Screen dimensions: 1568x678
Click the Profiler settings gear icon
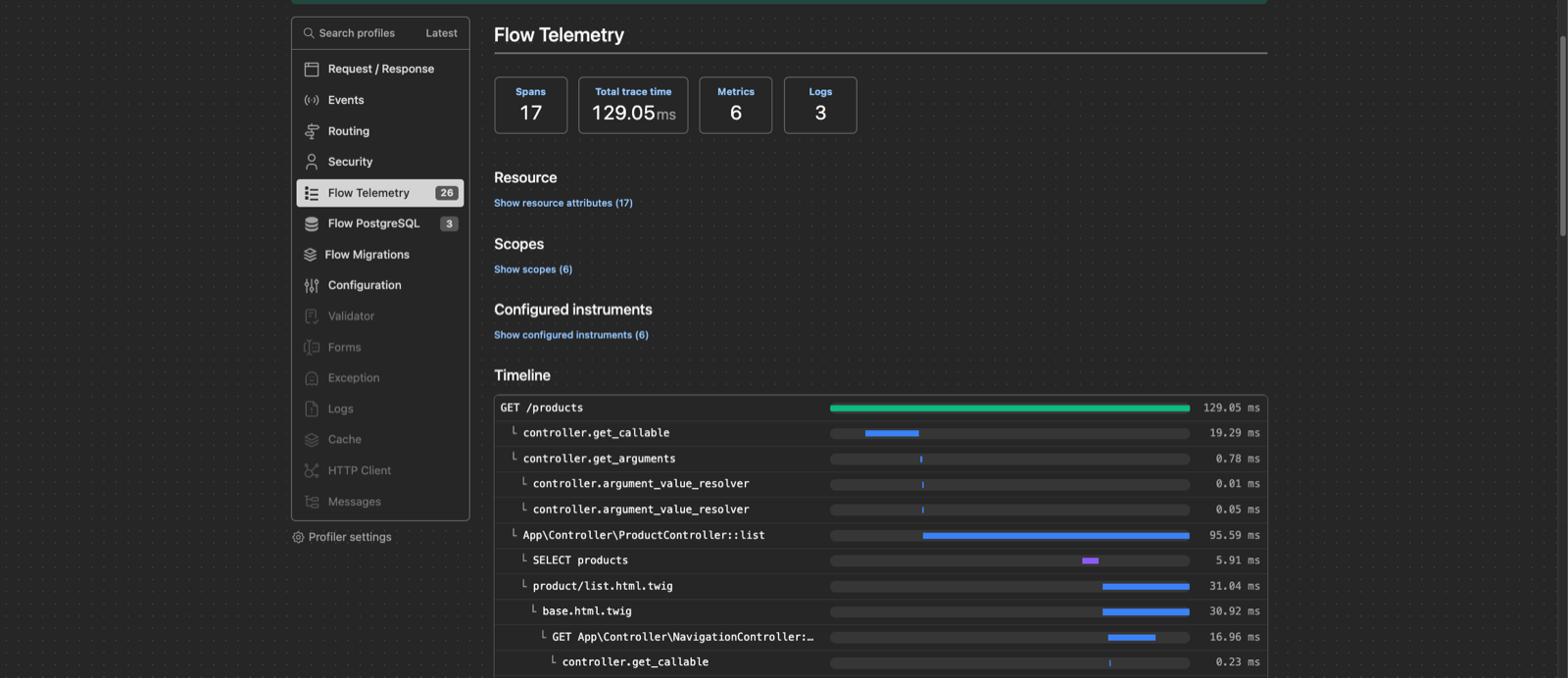[x=298, y=537]
